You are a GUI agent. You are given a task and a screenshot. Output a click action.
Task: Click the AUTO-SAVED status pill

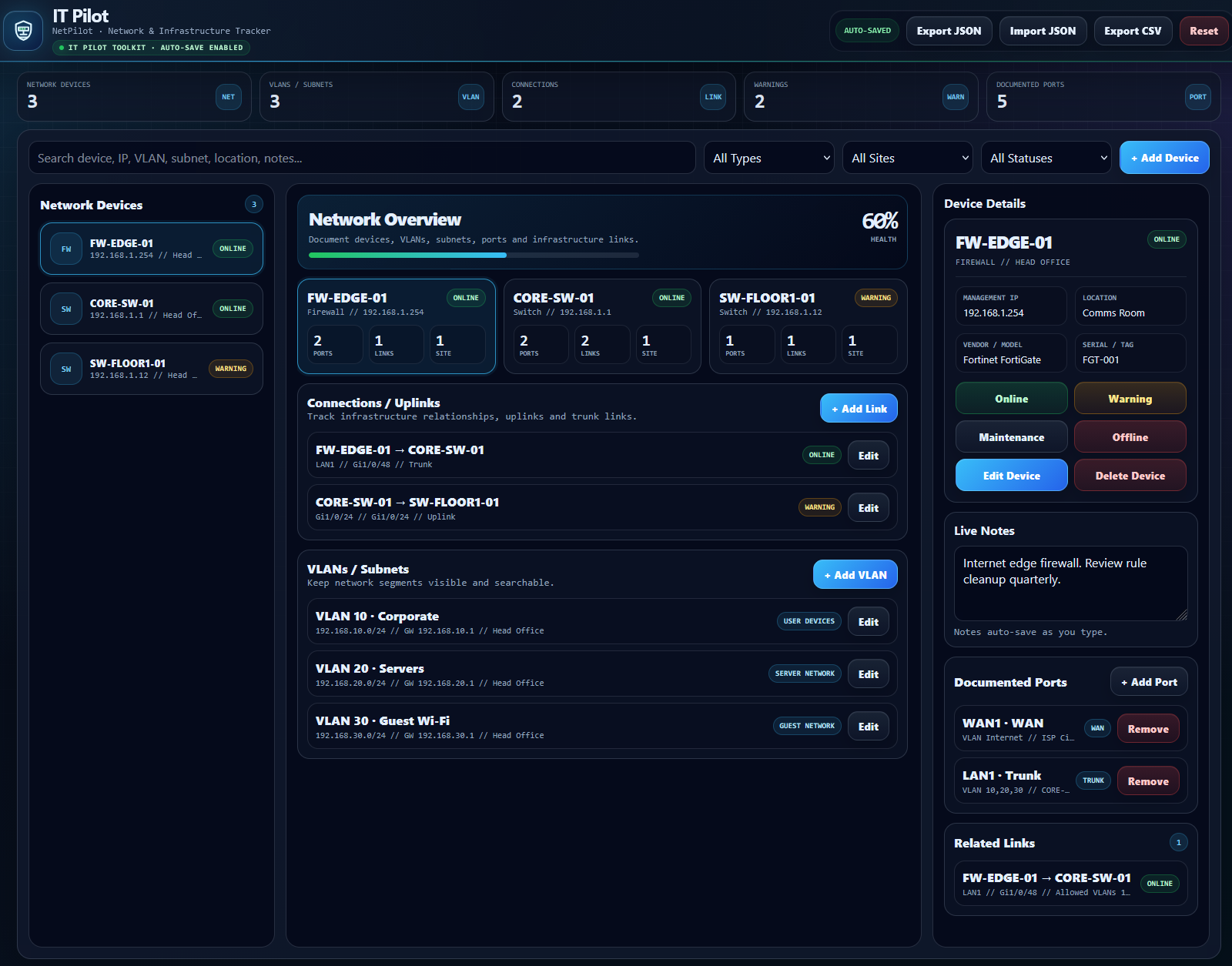867,31
